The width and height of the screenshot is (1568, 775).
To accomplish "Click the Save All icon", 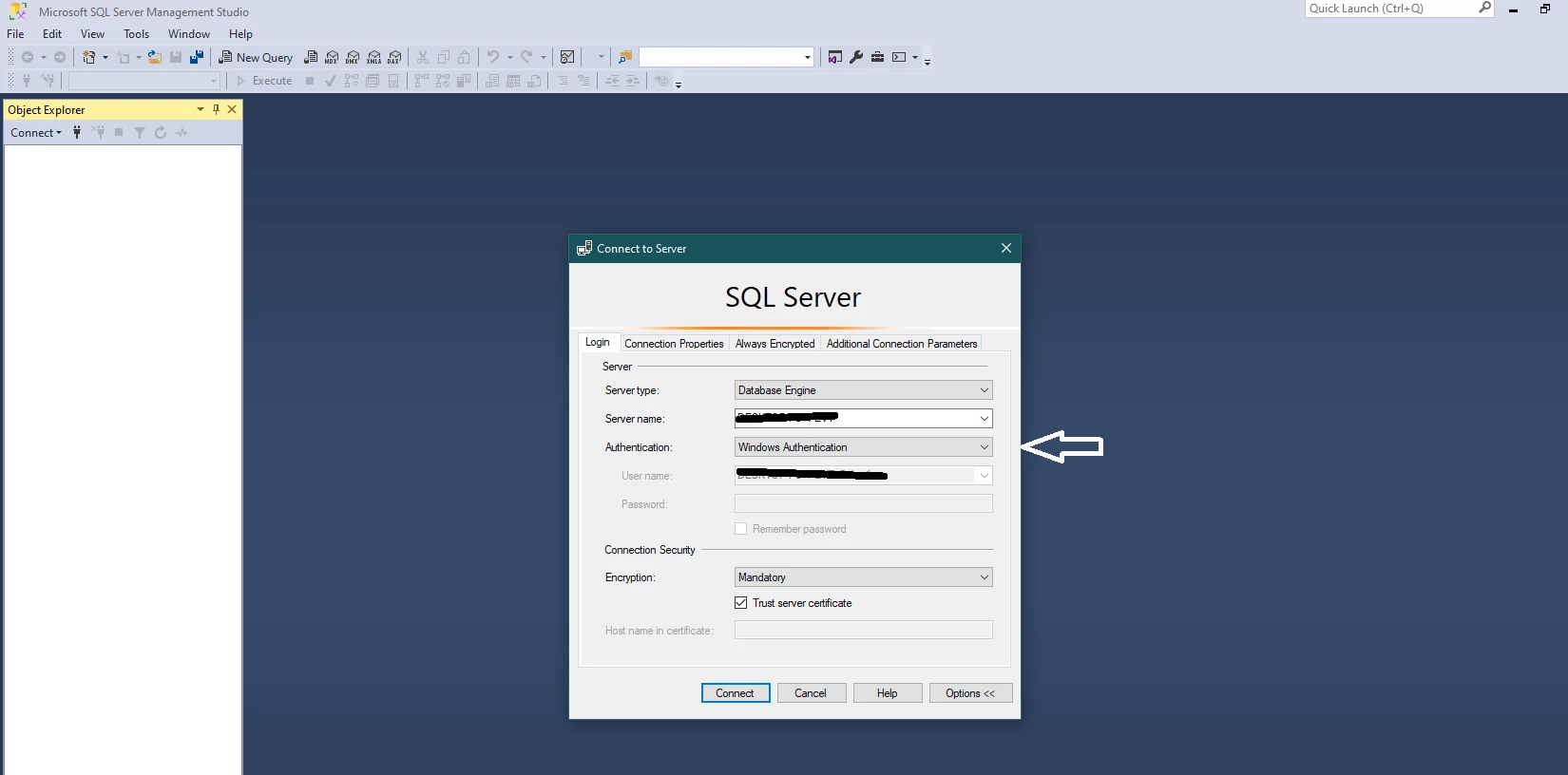I will 197,57.
